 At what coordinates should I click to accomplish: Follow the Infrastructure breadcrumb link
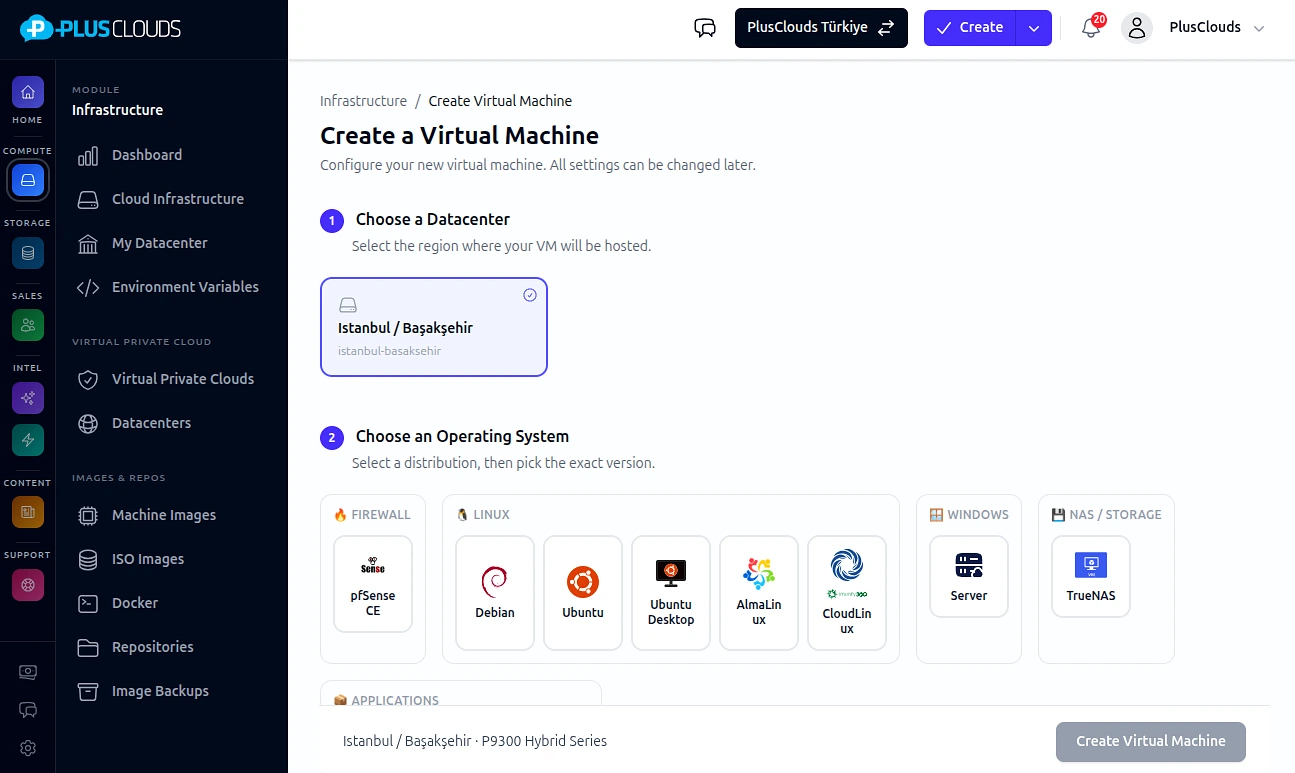[x=363, y=101]
